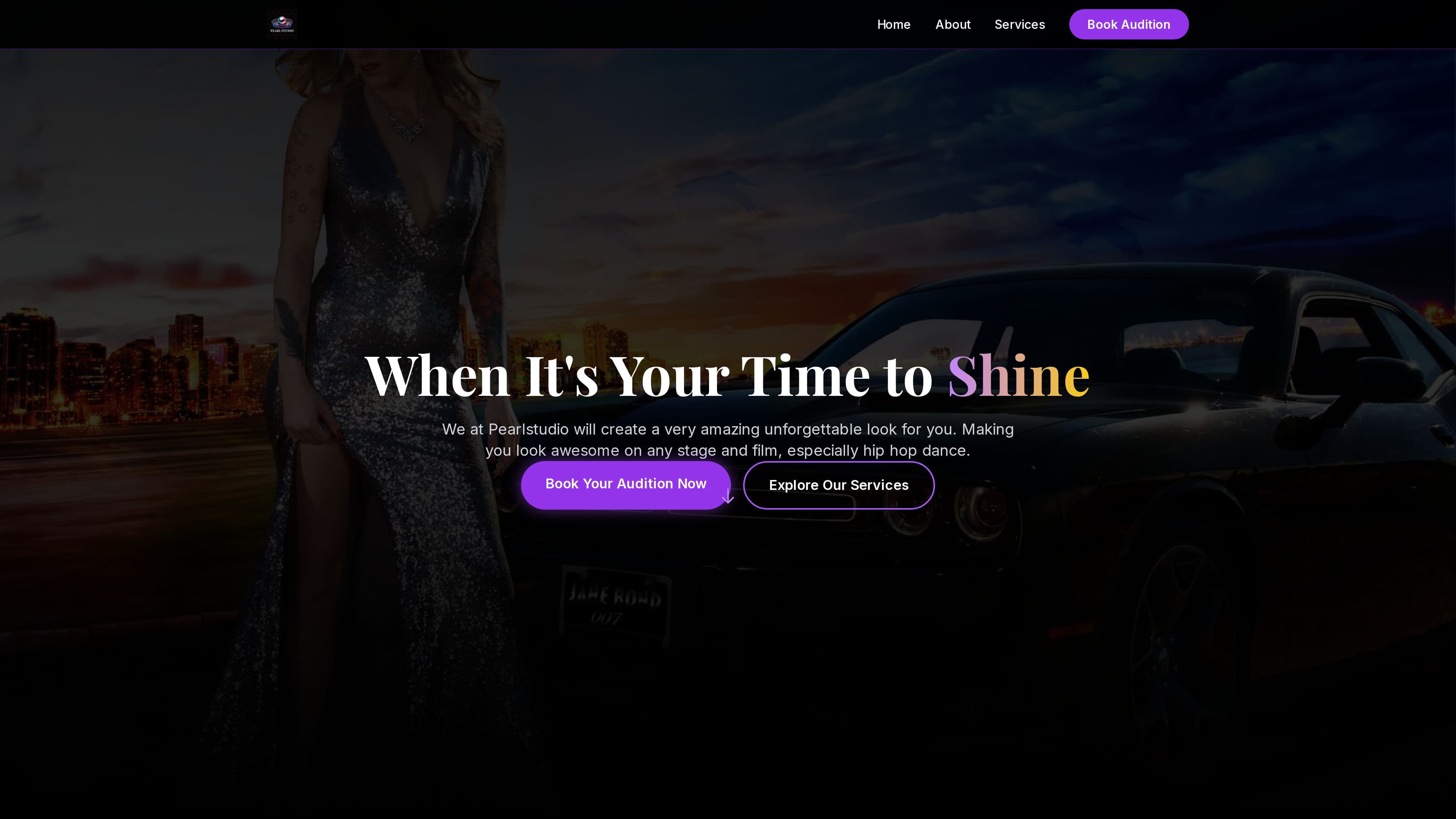Click Book Your Audition Now button
This screenshot has height=819, width=1456.
pyautogui.click(x=626, y=485)
